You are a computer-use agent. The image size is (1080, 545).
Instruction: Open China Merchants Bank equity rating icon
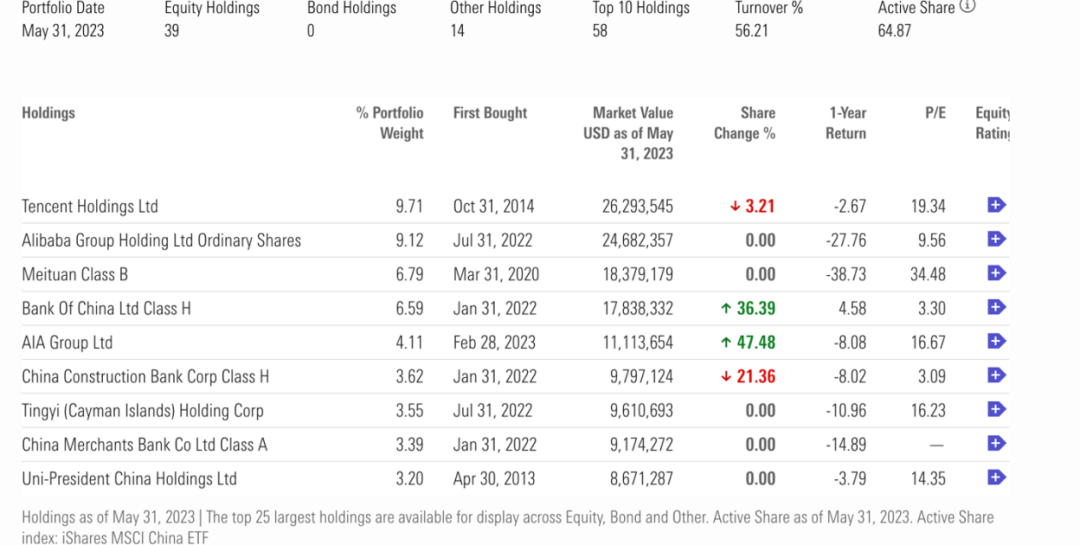click(996, 444)
